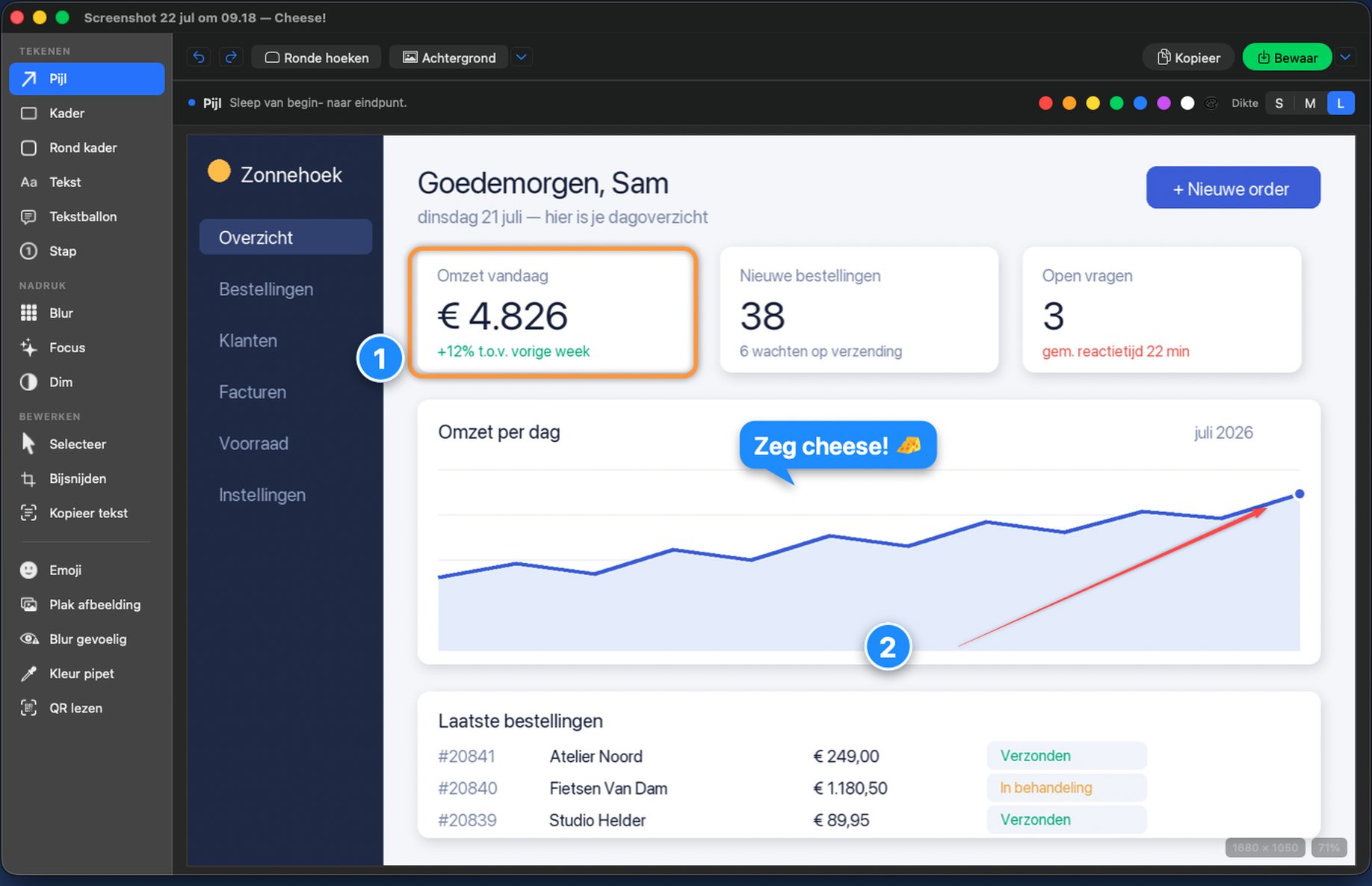Use the Kopieer tekst tool

(87, 512)
